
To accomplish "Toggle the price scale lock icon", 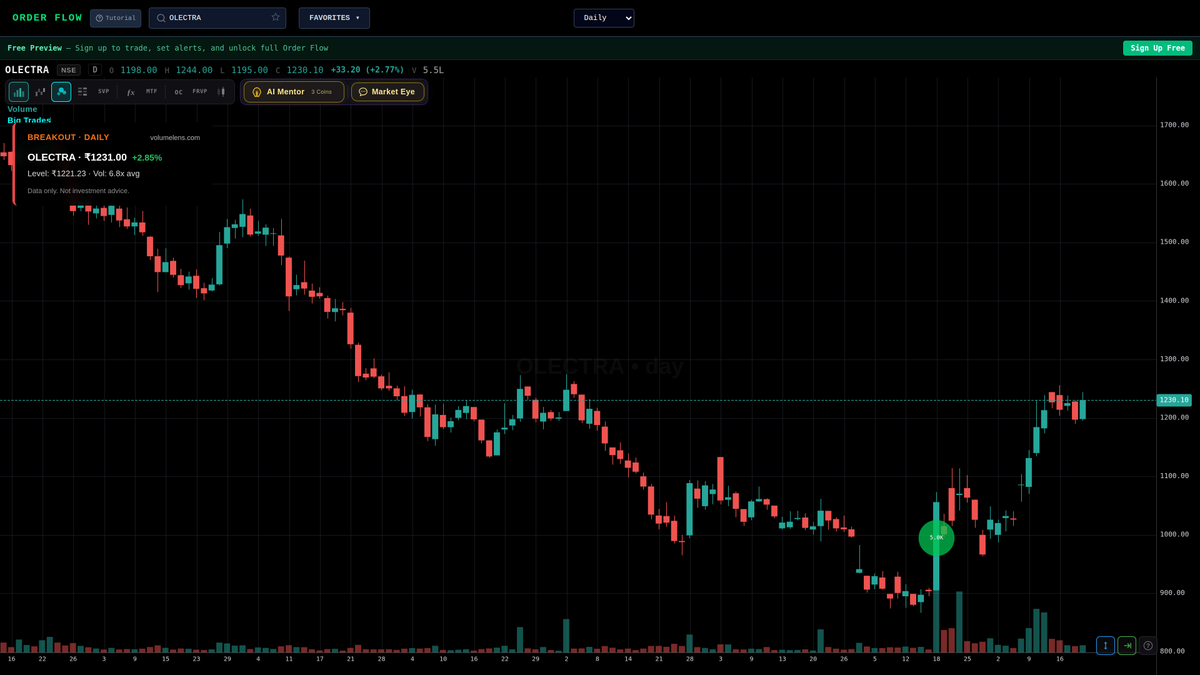I will coord(1105,645).
